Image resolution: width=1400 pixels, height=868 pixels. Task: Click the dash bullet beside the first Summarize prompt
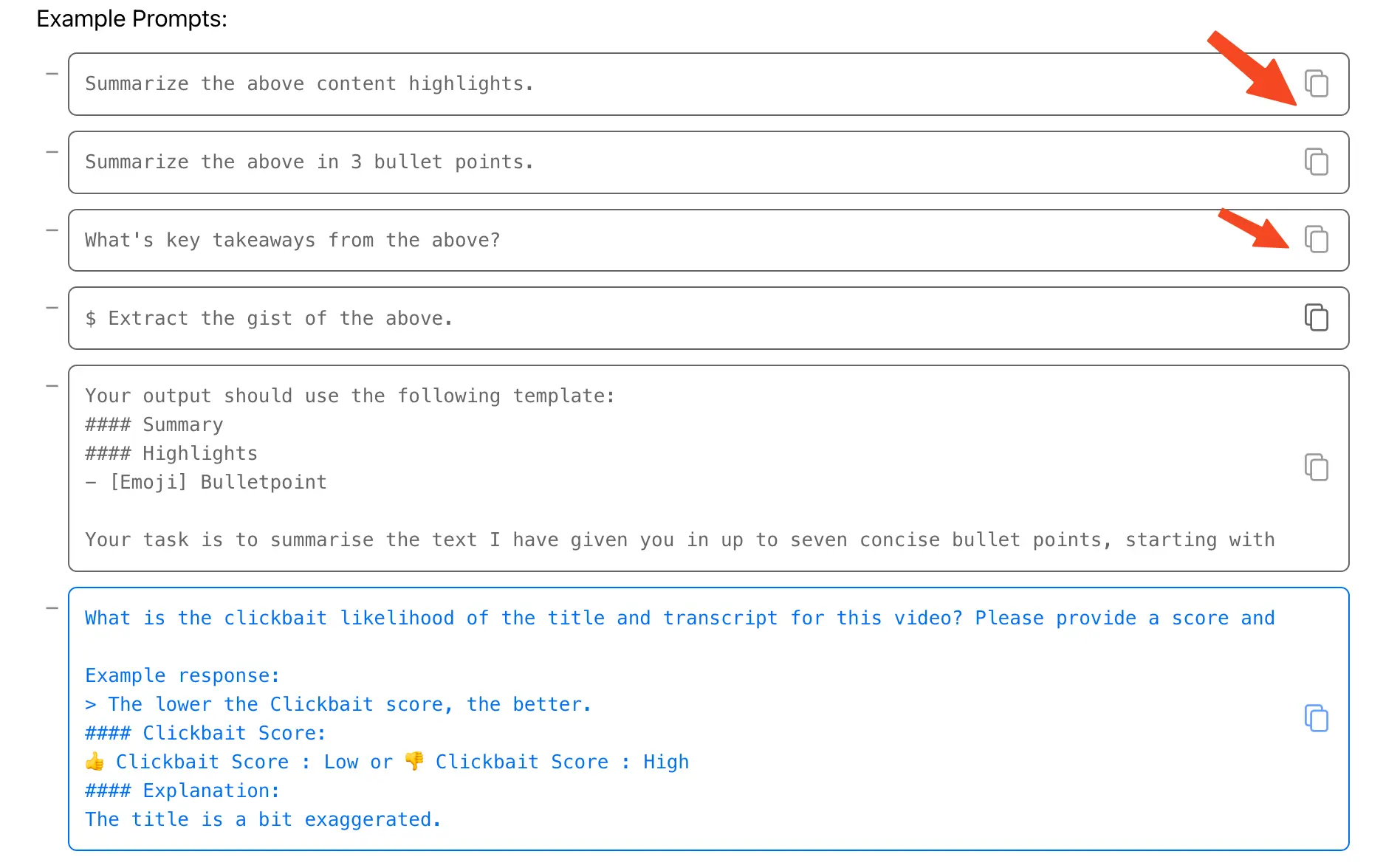52,74
